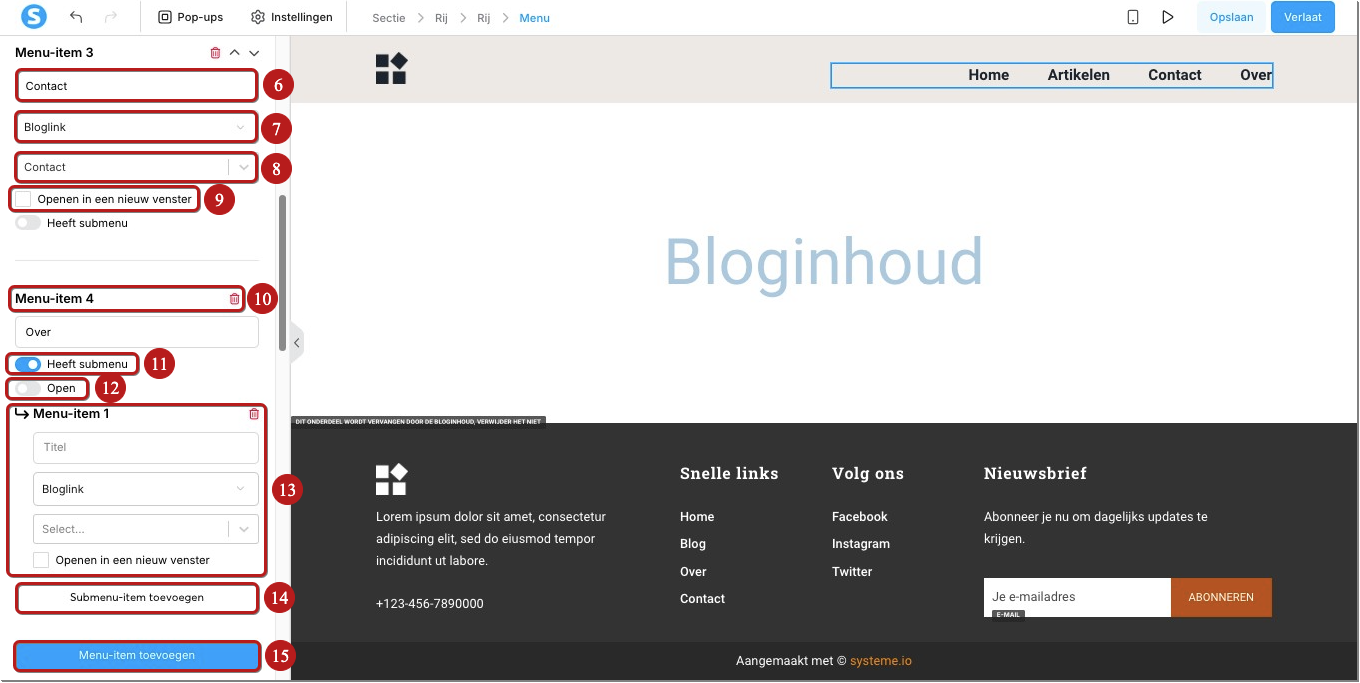Click the Facebook footer link
Viewport: 1360px width, 683px height.
pos(860,517)
